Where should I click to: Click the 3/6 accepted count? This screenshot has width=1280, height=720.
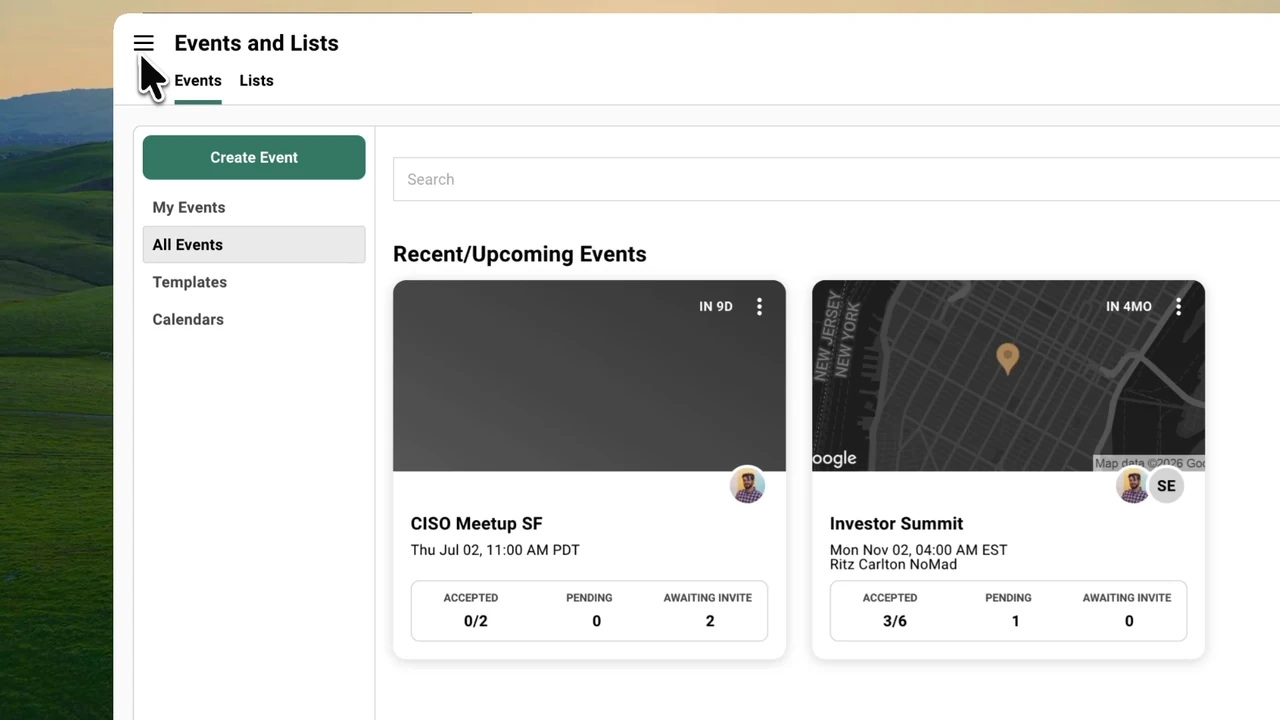coord(895,621)
